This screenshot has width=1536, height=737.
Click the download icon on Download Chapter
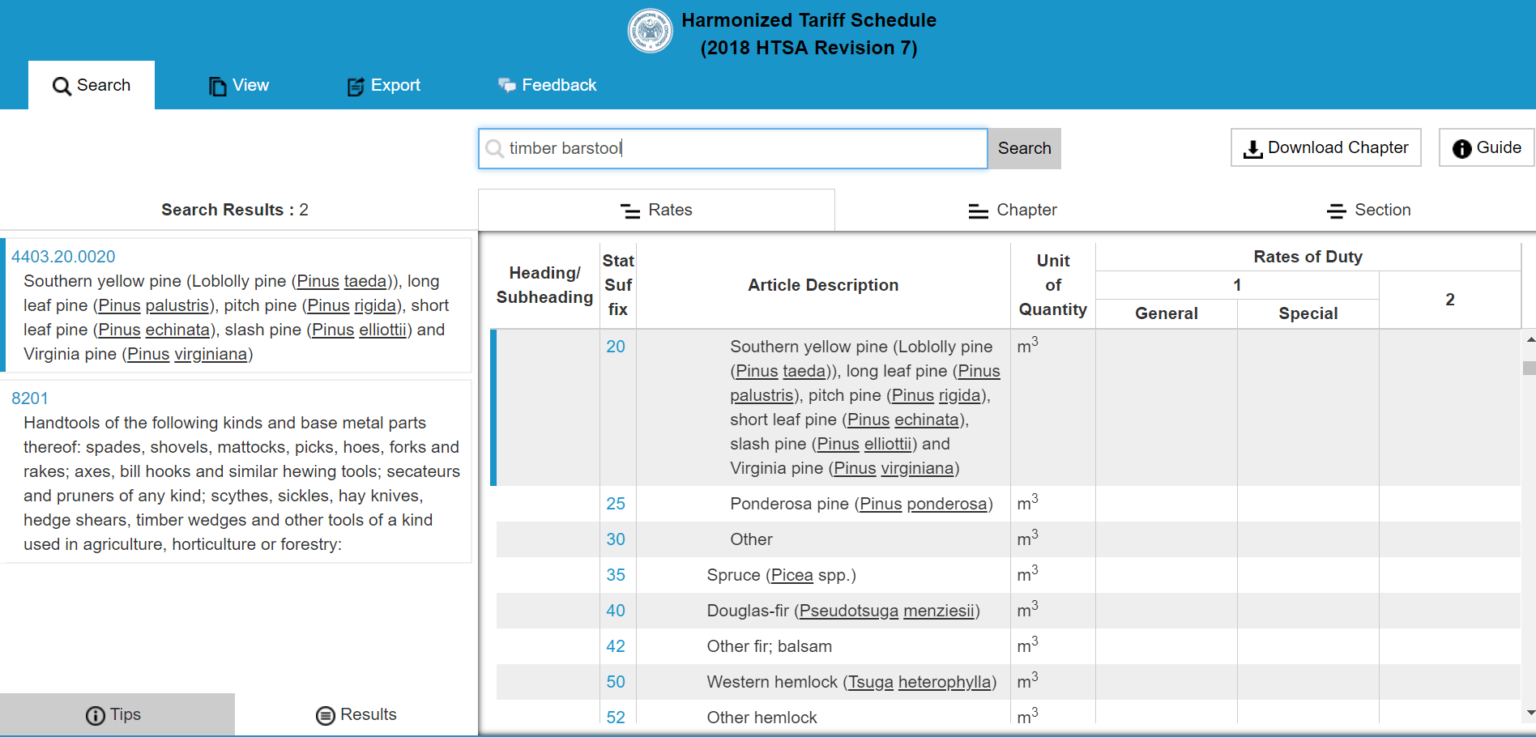1252,147
